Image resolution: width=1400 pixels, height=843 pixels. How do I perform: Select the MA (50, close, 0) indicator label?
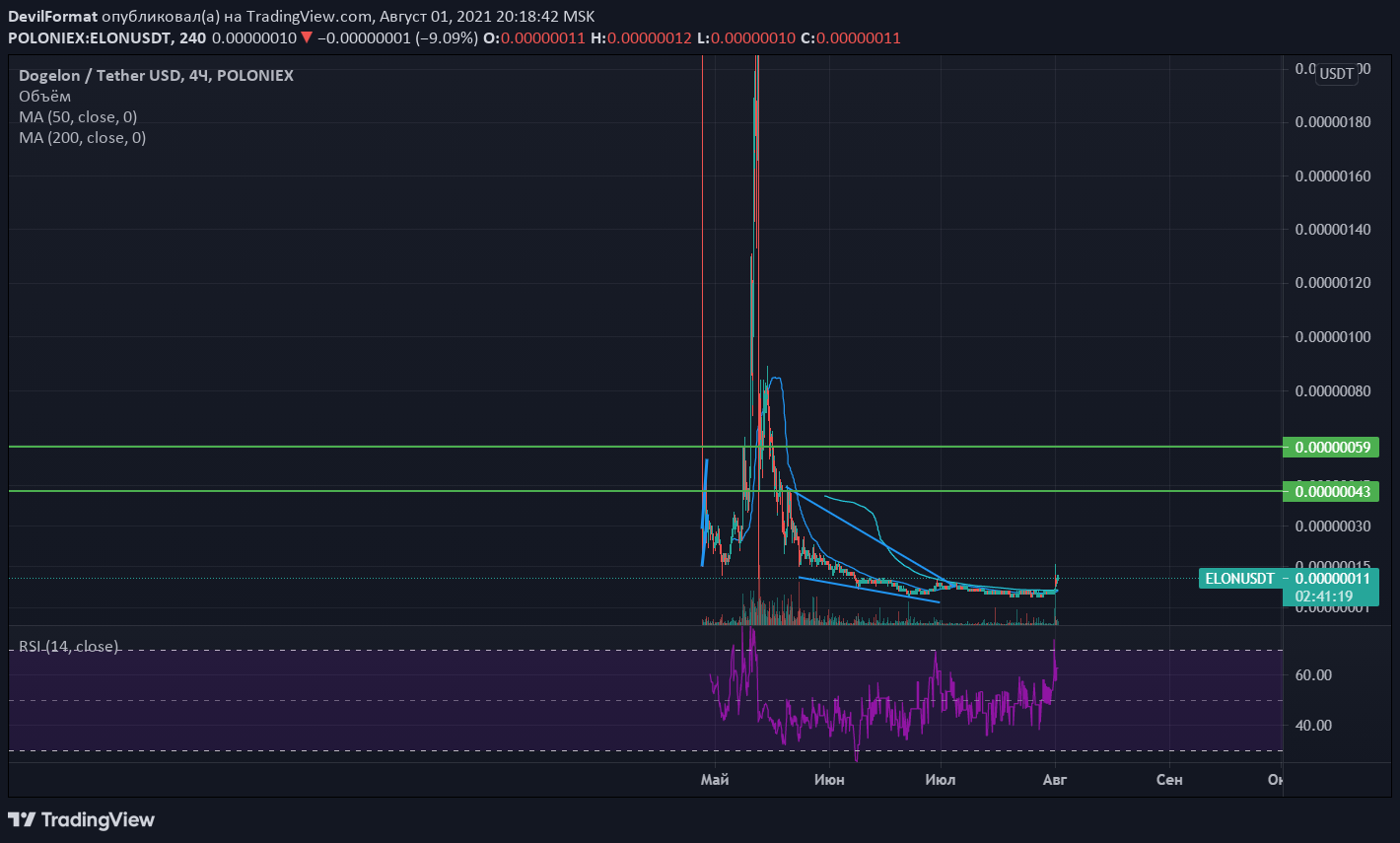[x=78, y=116]
